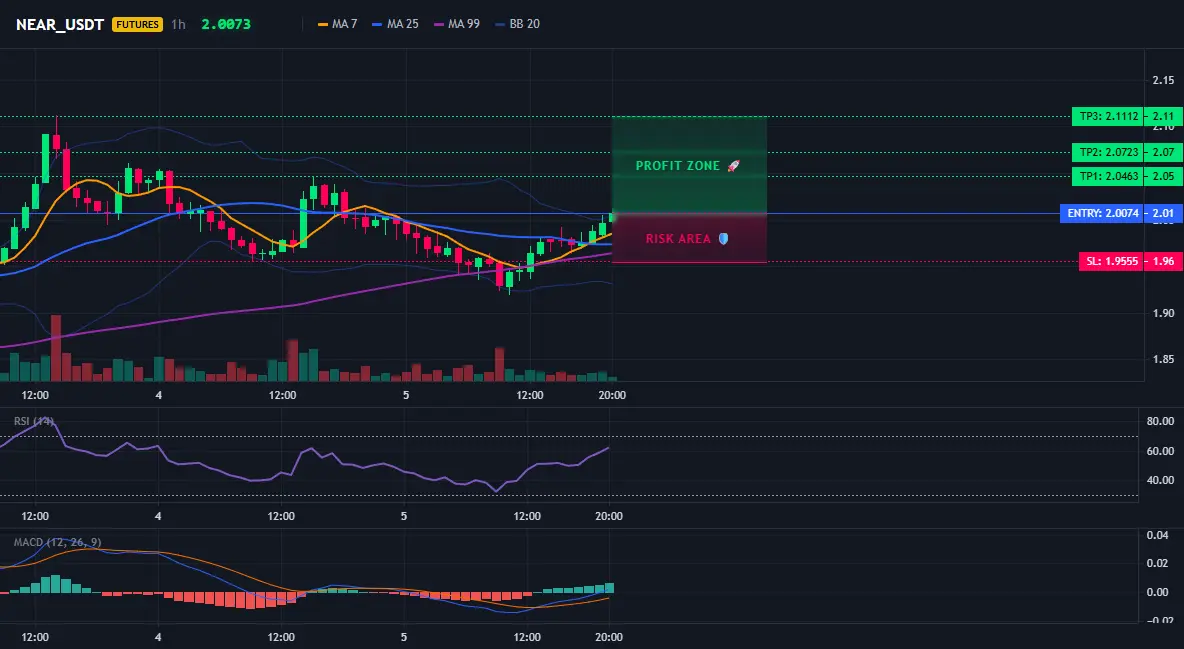
Task: Click the date 5 label under price chart
Action: pyautogui.click(x=406, y=395)
